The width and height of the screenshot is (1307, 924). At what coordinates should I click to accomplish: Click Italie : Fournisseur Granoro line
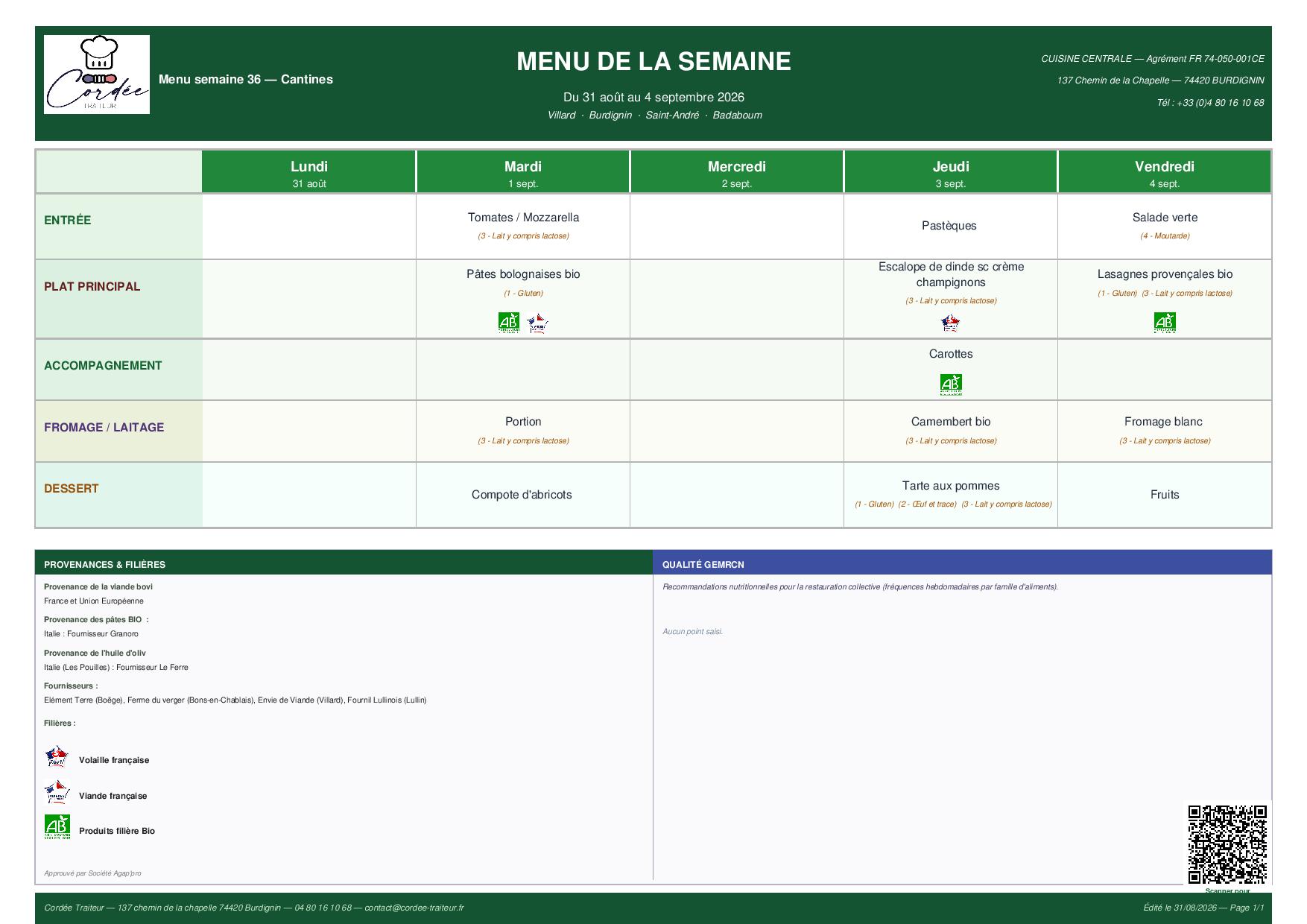point(91,634)
